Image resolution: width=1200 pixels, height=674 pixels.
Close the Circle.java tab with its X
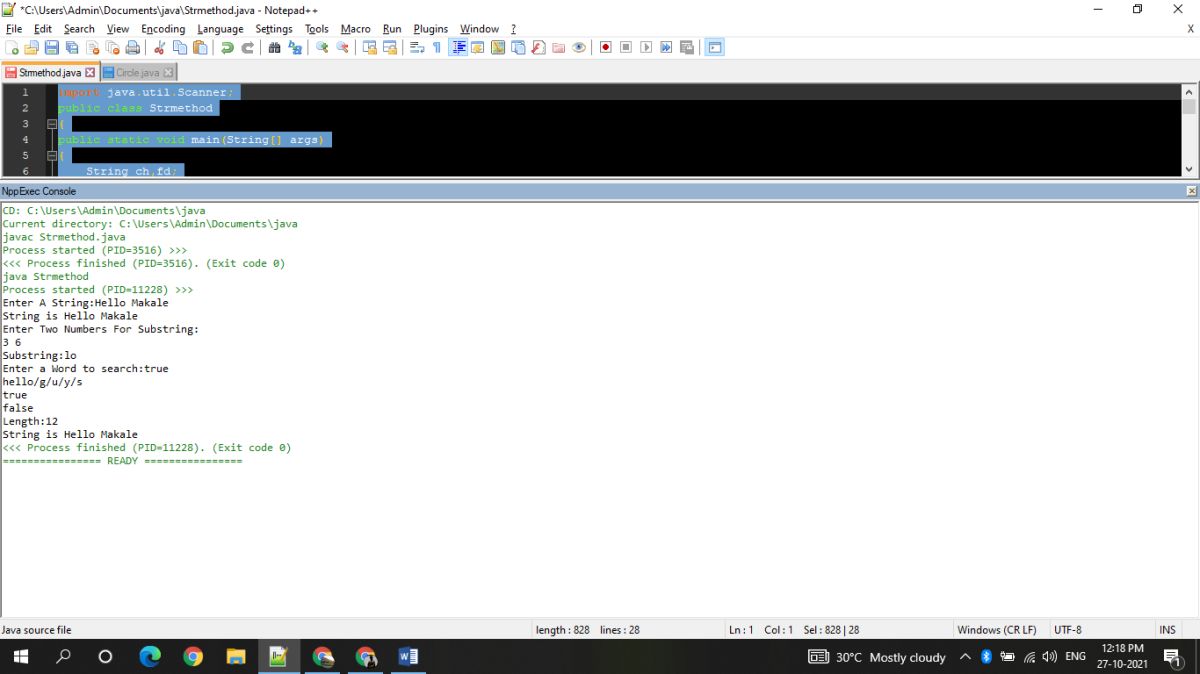click(x=168, y=73)
